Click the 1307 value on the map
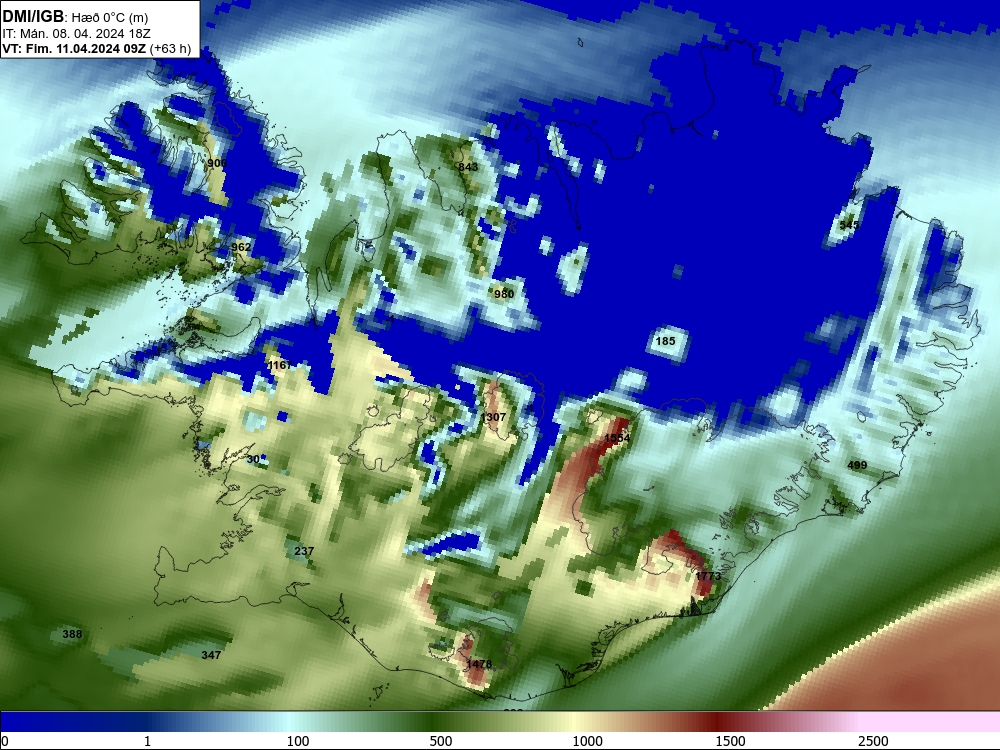This screenshot has width=1000, height=750. (493, 418)
